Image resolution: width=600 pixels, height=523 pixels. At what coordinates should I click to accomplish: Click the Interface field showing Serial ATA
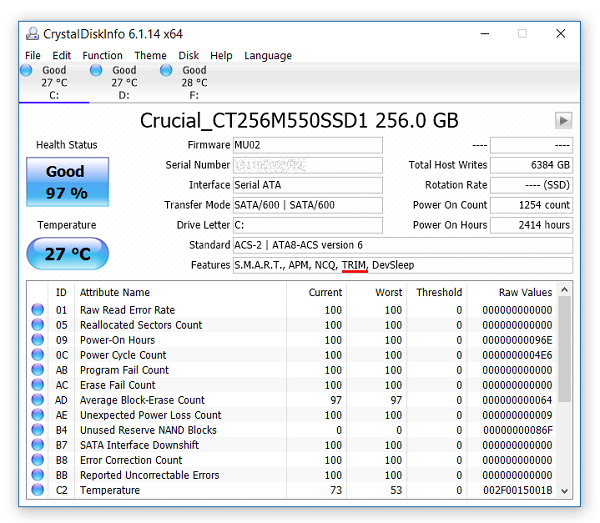(308, 185)
